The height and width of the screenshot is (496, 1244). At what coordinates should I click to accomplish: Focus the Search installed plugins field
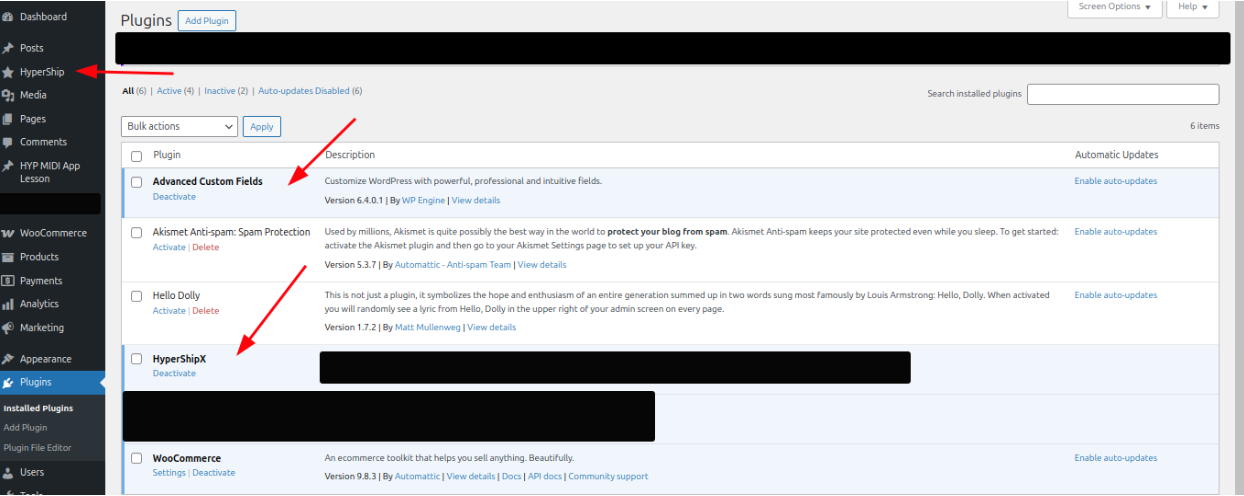pyautogui.click(x=1123, y=94)
